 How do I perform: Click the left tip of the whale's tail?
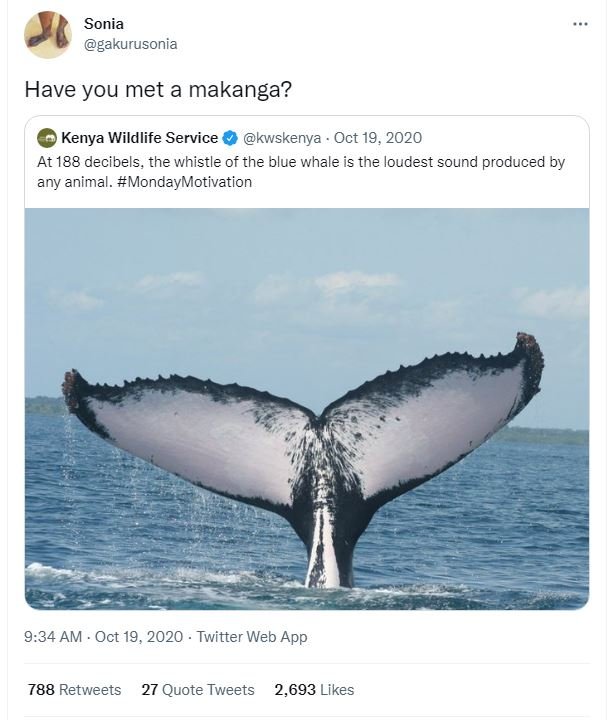[73, 387]
